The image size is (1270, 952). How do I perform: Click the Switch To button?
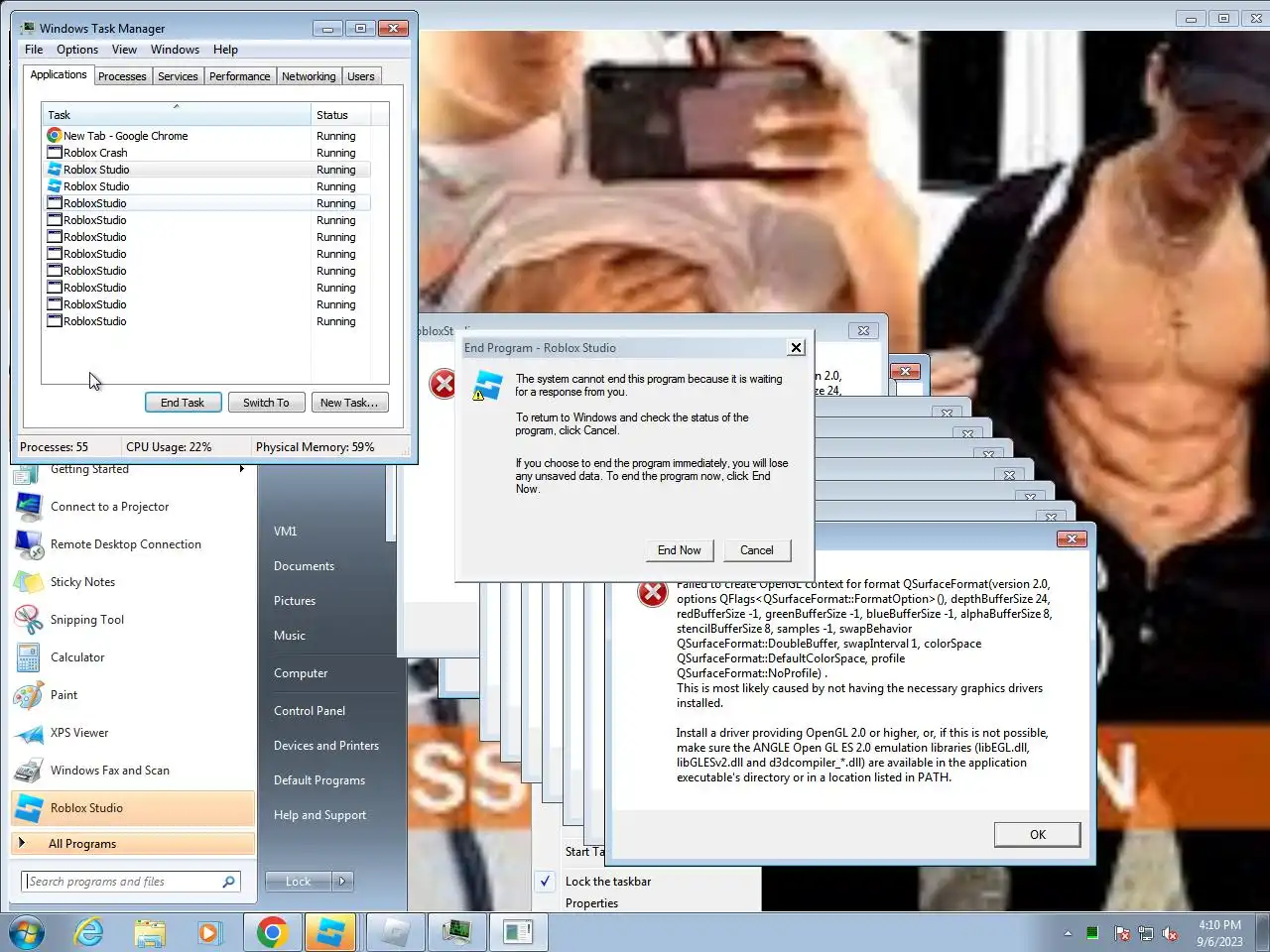coord(266,403)
